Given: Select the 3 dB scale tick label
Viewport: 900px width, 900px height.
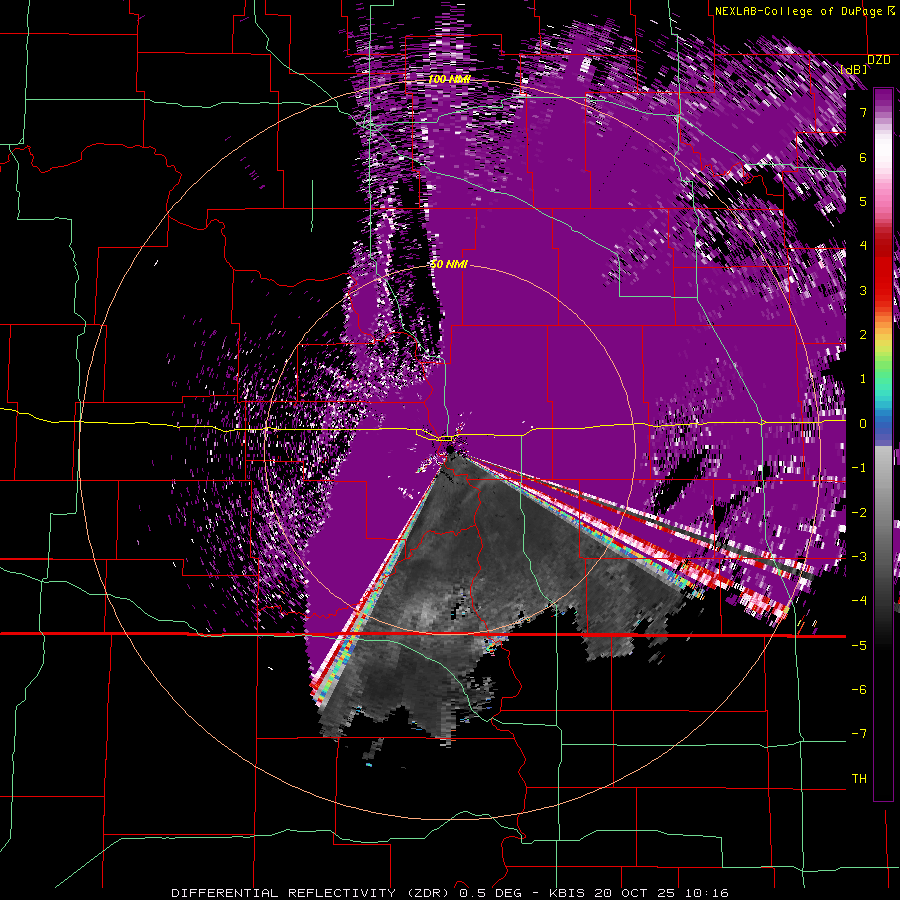Looking at the screenshot, I should click(x=863, y=290).
